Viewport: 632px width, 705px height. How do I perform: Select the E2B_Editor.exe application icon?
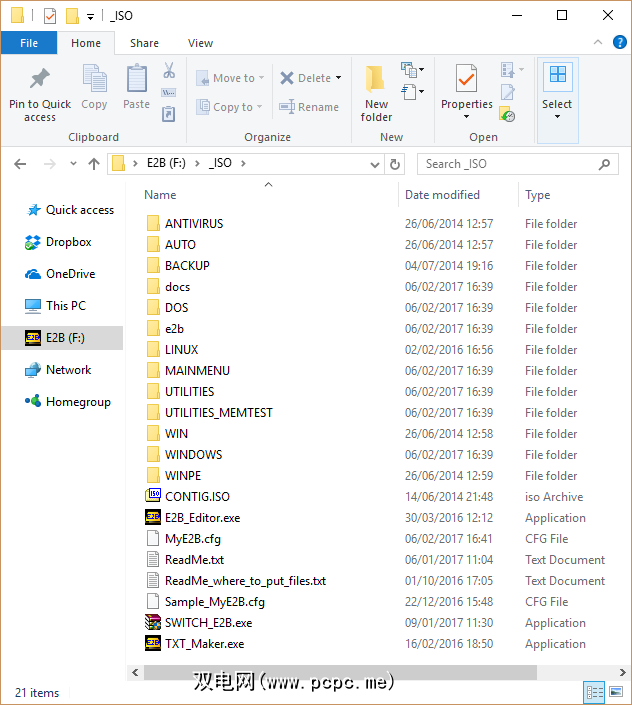[x=153, y=517]
